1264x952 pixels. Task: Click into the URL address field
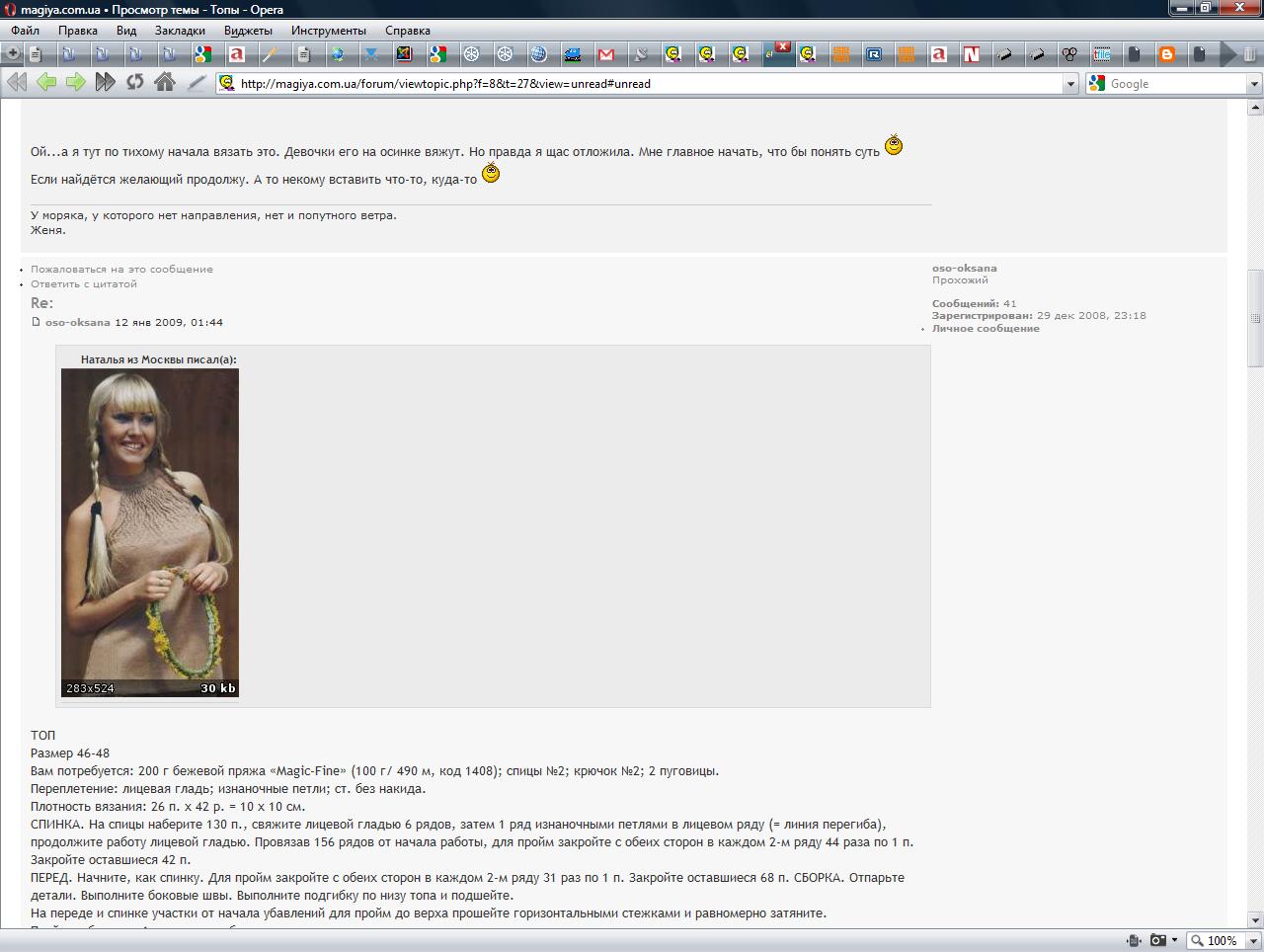click(649, 84)
